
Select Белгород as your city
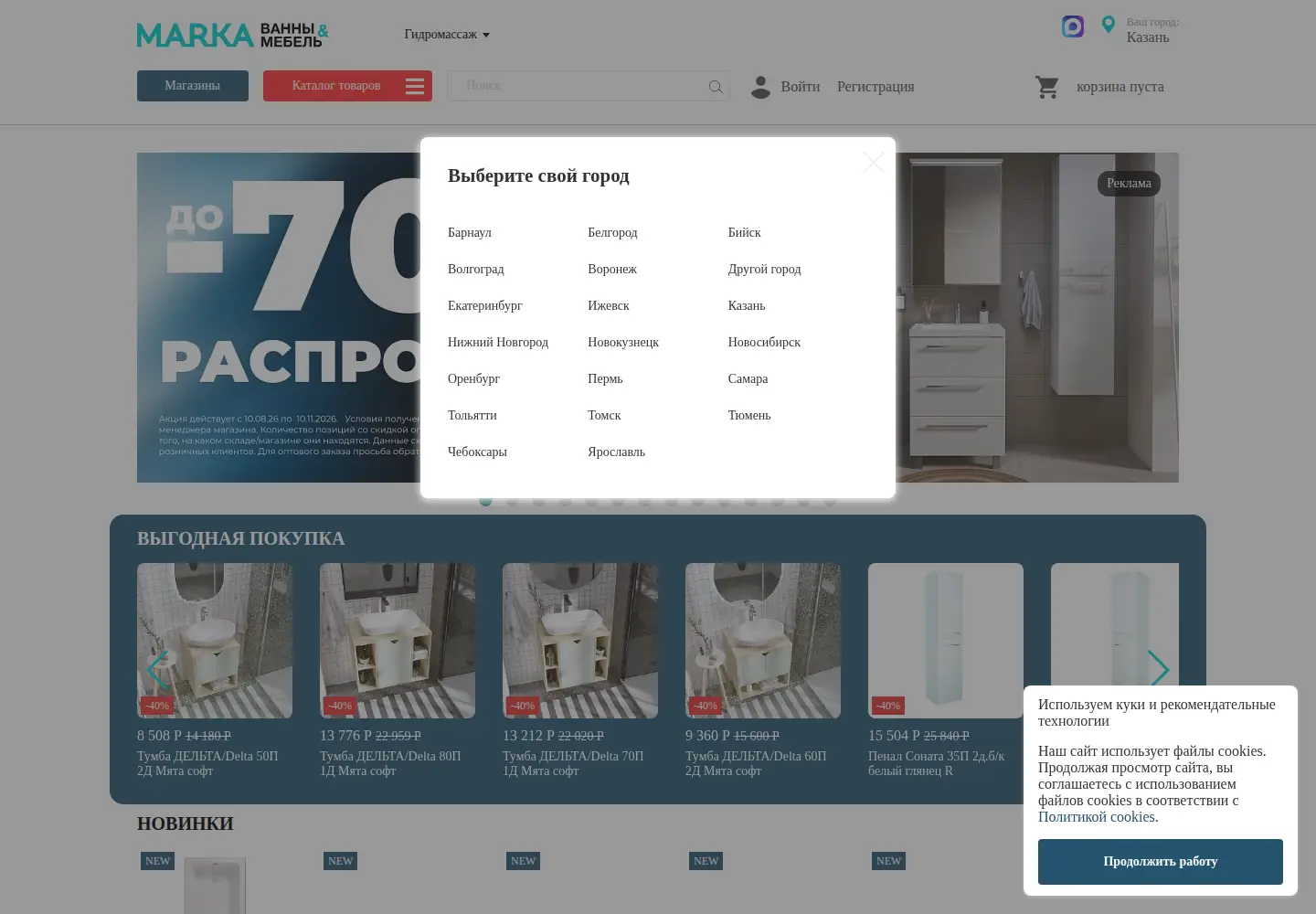click(x=612, y=233)
